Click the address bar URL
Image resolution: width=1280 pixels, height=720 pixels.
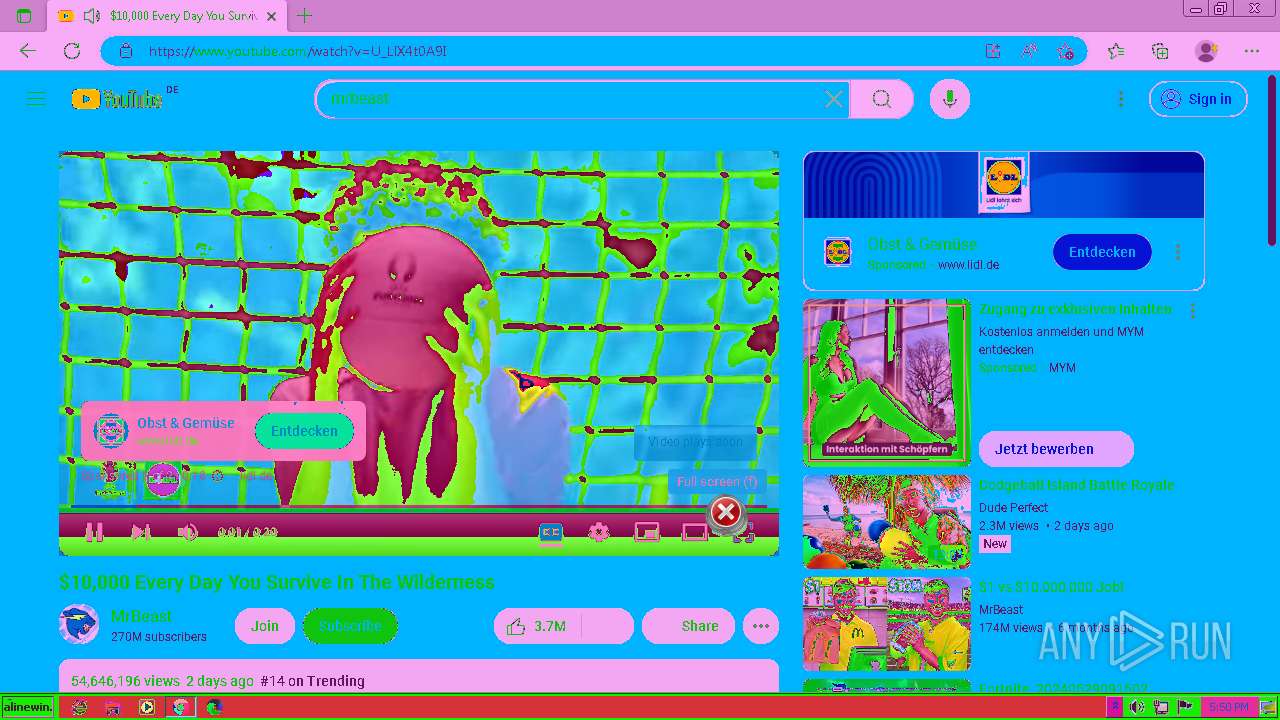click(x=297, y=51)
